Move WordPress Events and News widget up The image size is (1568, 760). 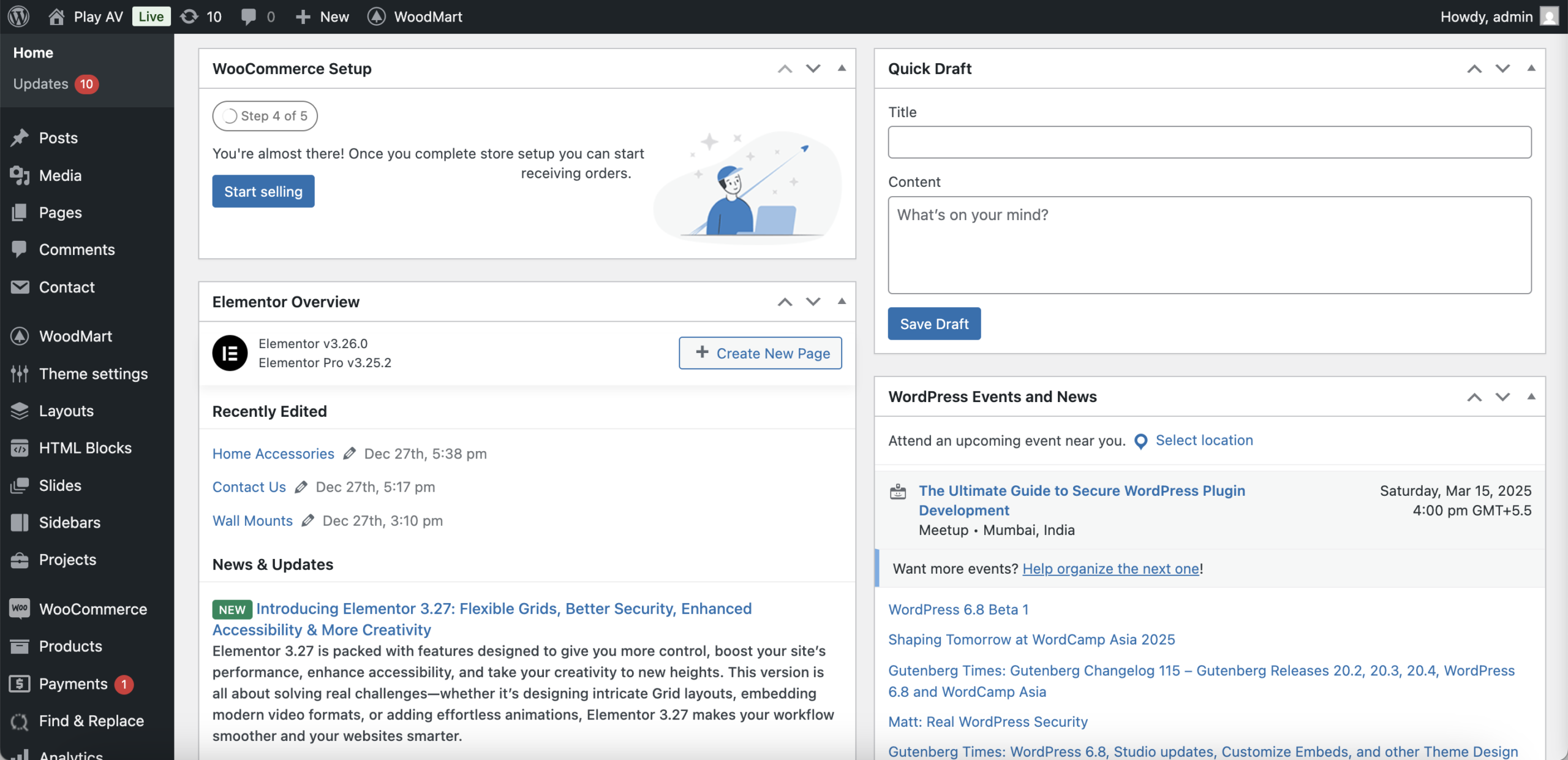pos(1475,397)
